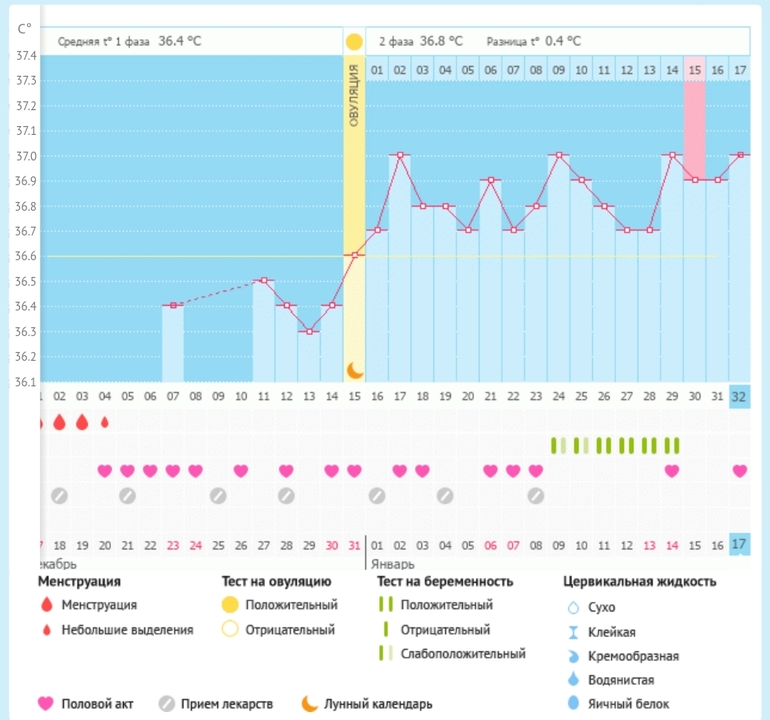The width and height of the screenshot is (770, 720).
Task: Select the pink highlighted day 15 column header
Action: [x=694, y=69]
